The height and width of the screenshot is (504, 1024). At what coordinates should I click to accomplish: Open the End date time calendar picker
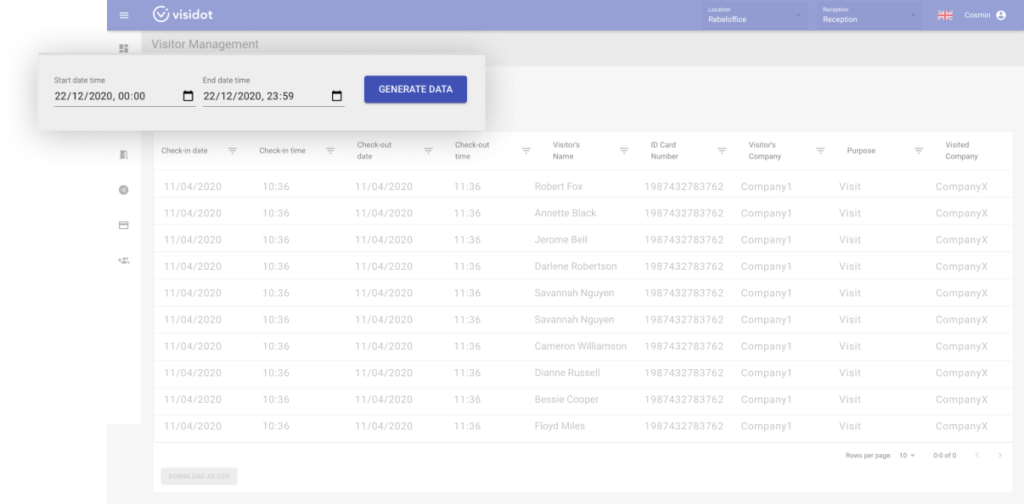(x=337, y=96)
